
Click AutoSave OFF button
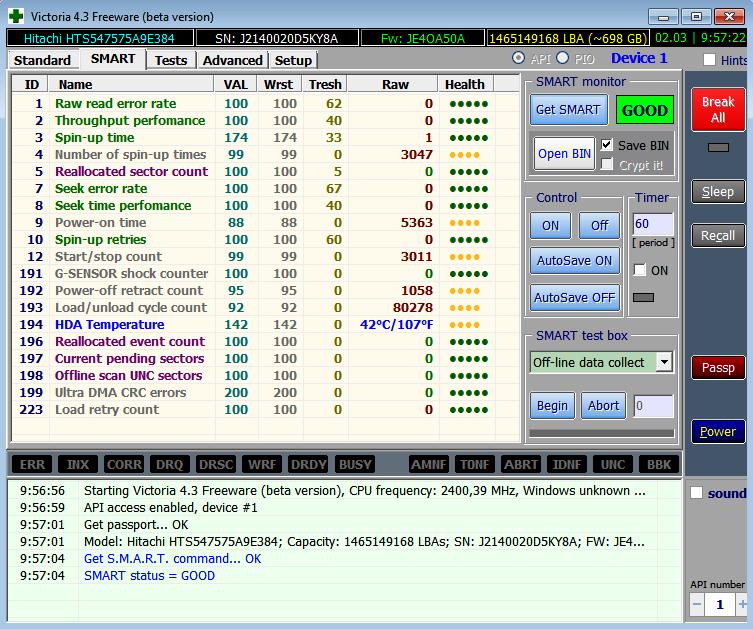coord(574,298)
